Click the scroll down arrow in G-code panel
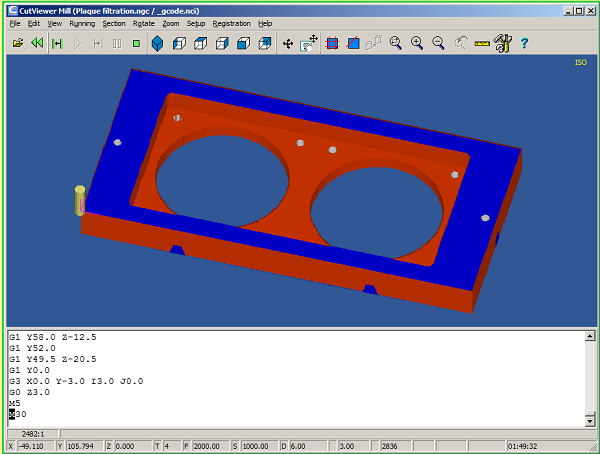This screenshot has height=454, width=600. tap(590, 421)
